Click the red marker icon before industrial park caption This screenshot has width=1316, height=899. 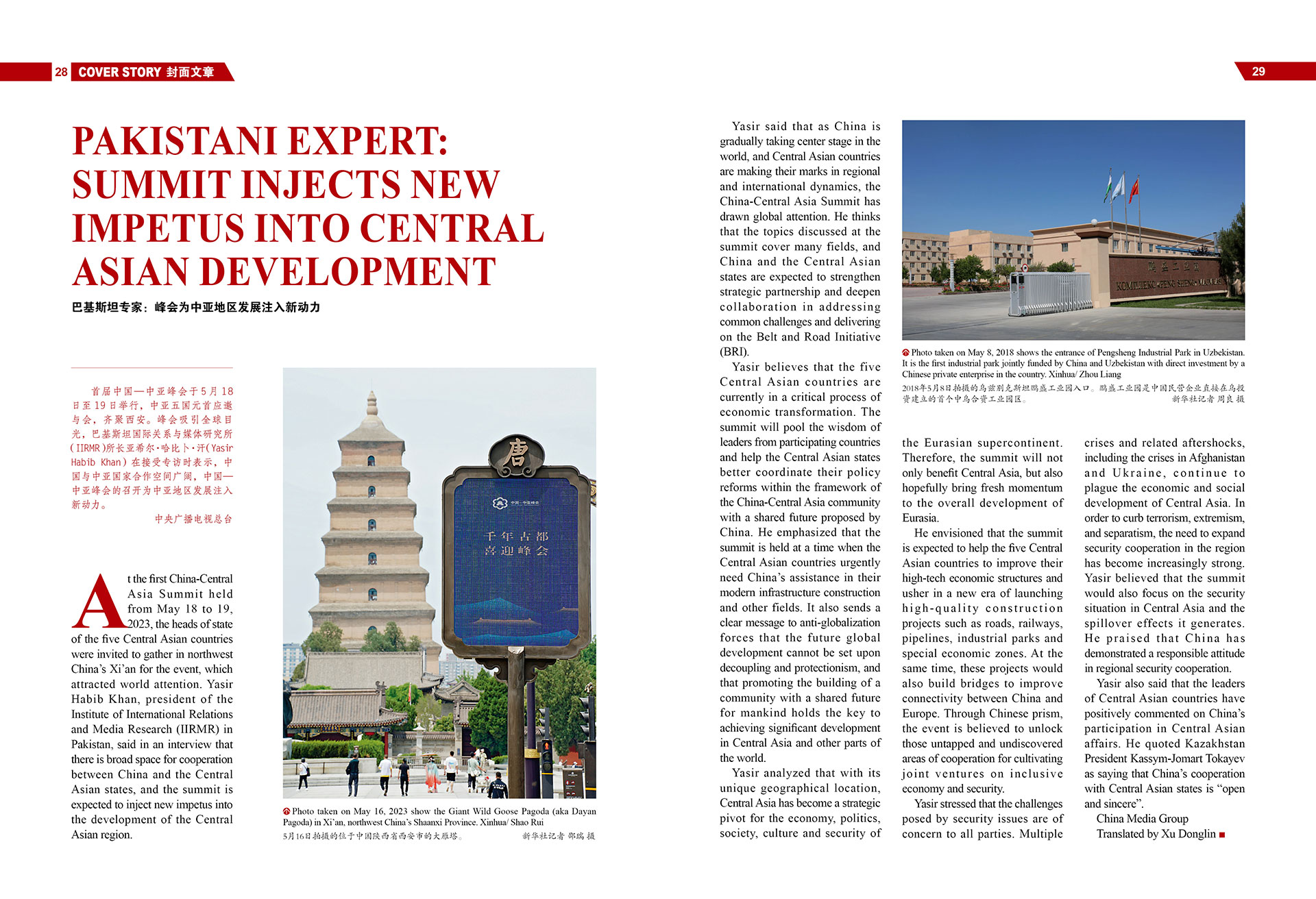pyautogui.click(x=905, y=353)
